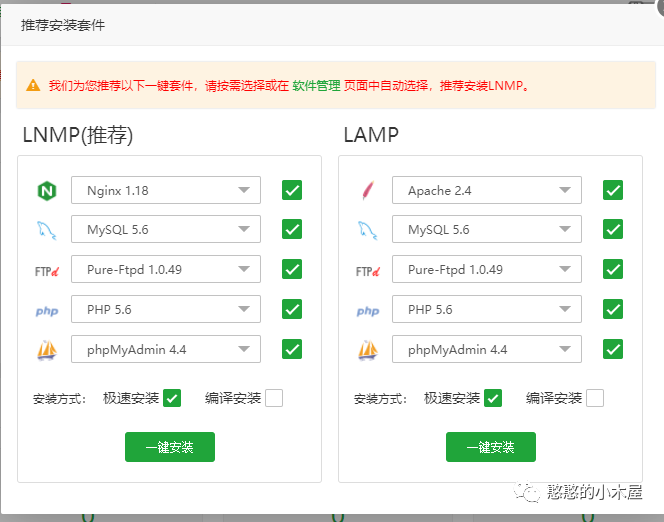Uncheck PHP 5.6 checkbox in LNMP
664x522 pixels.
tap(292, 309)
